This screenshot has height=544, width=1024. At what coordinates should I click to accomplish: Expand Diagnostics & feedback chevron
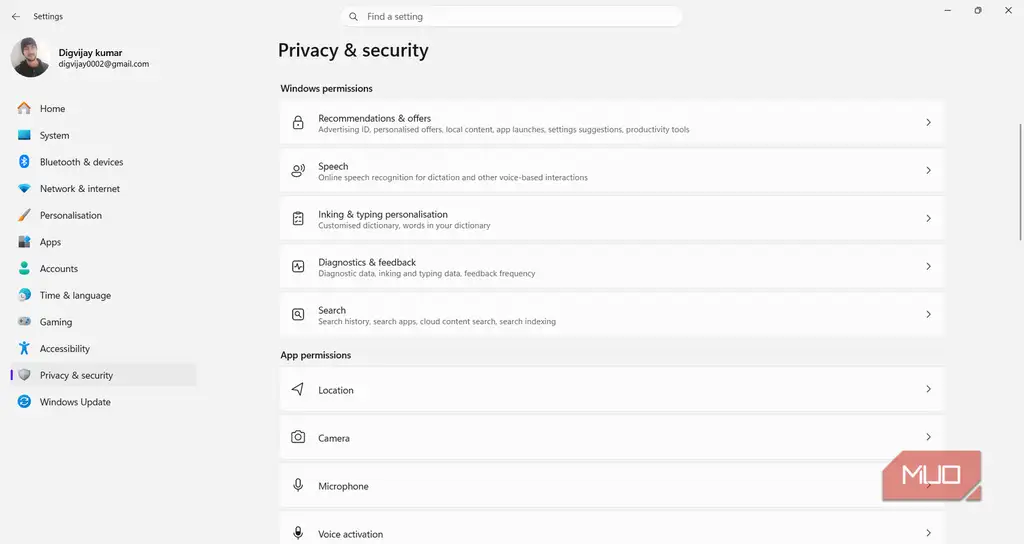[928, 266]
